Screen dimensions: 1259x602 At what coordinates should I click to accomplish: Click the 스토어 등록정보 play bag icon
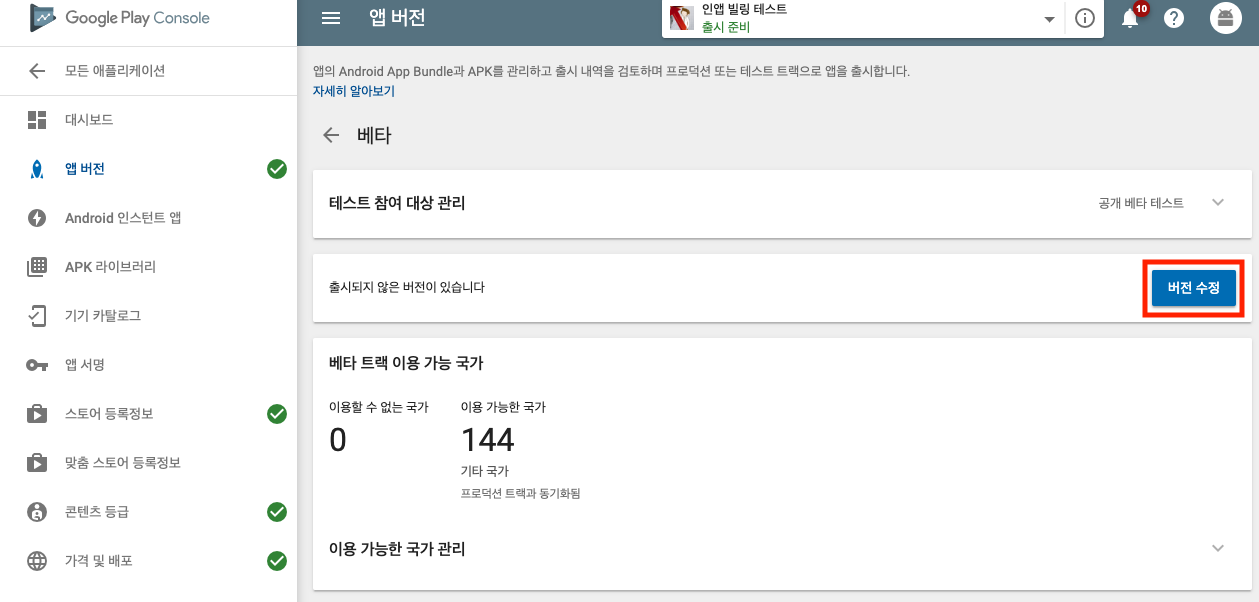[x=37, y=414]
